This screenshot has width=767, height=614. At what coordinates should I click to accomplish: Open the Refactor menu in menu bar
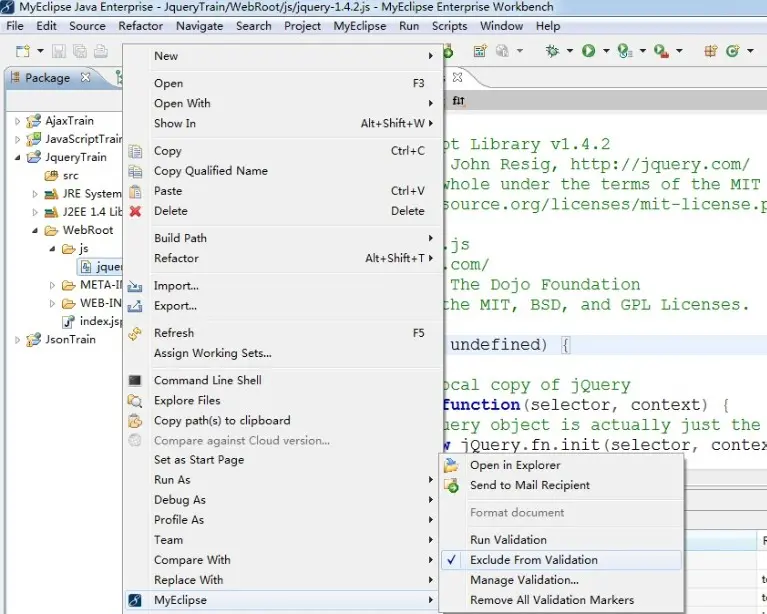pyautogui.click(x=140, y=26)
